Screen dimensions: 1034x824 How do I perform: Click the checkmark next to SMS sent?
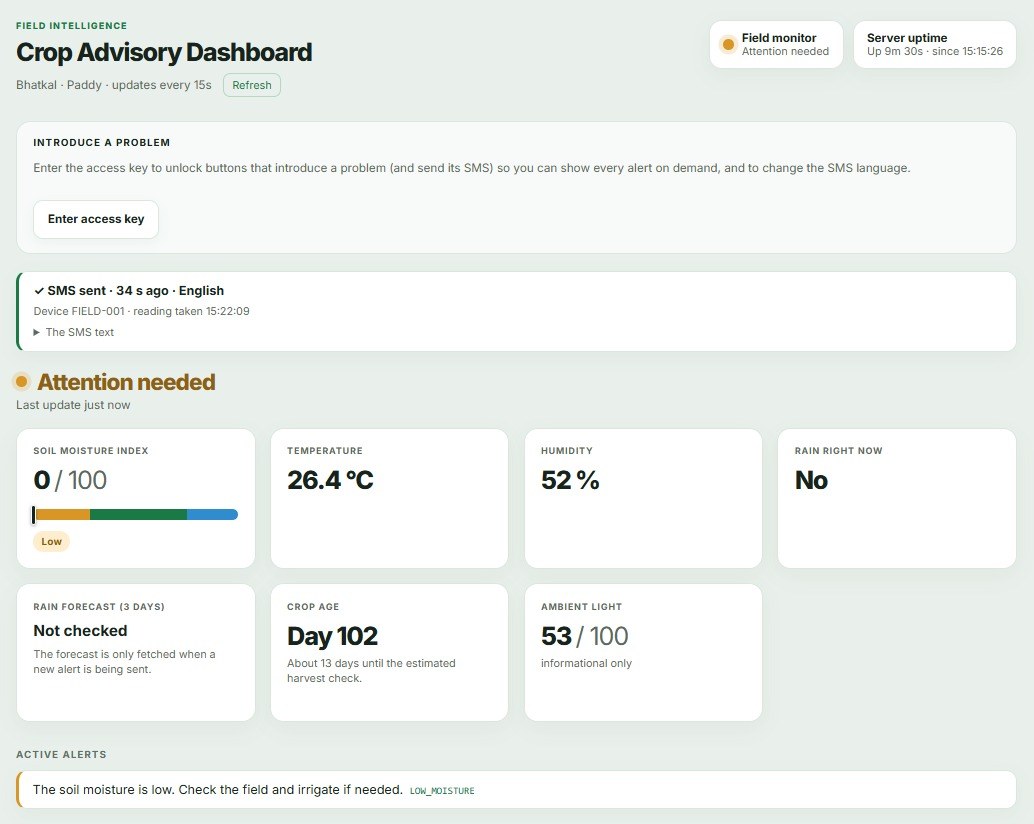[39, 291]
